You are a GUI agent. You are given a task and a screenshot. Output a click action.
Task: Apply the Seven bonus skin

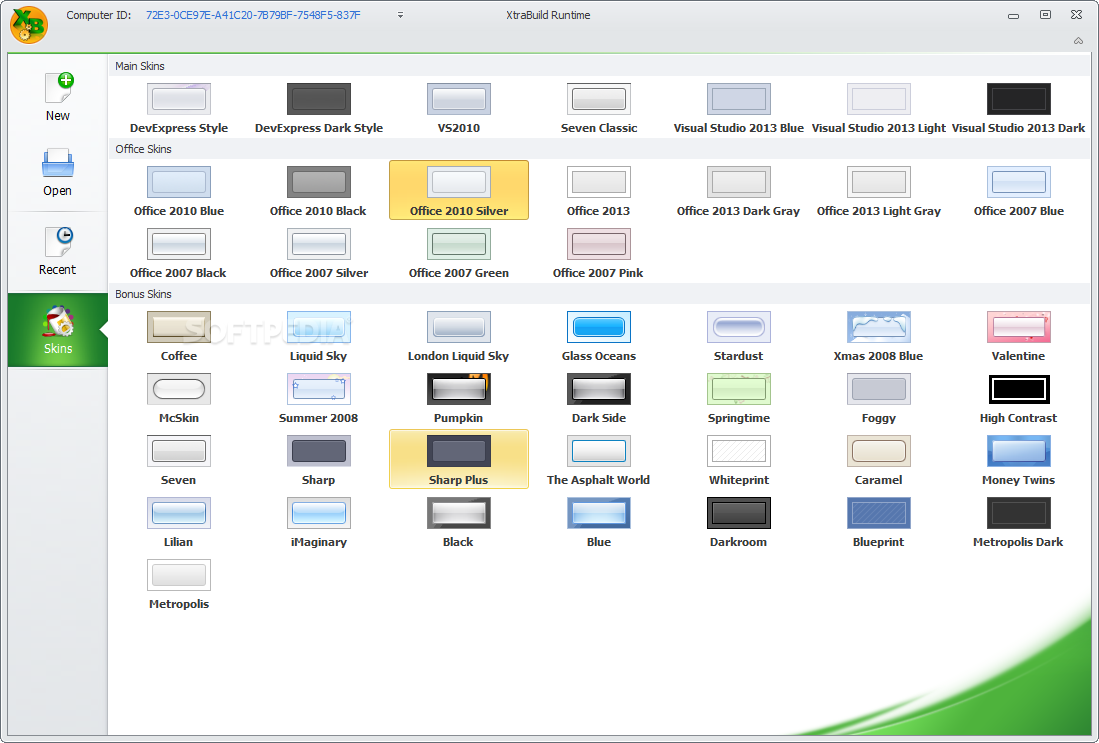tap(179, 460)
